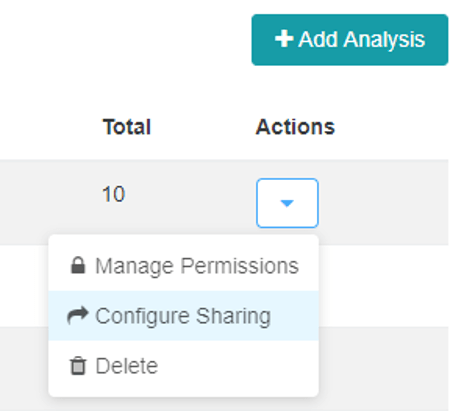This screenshot has width=464, height=411.
Task: Click the gray third row right of Delete
Action: click(383, 368)
